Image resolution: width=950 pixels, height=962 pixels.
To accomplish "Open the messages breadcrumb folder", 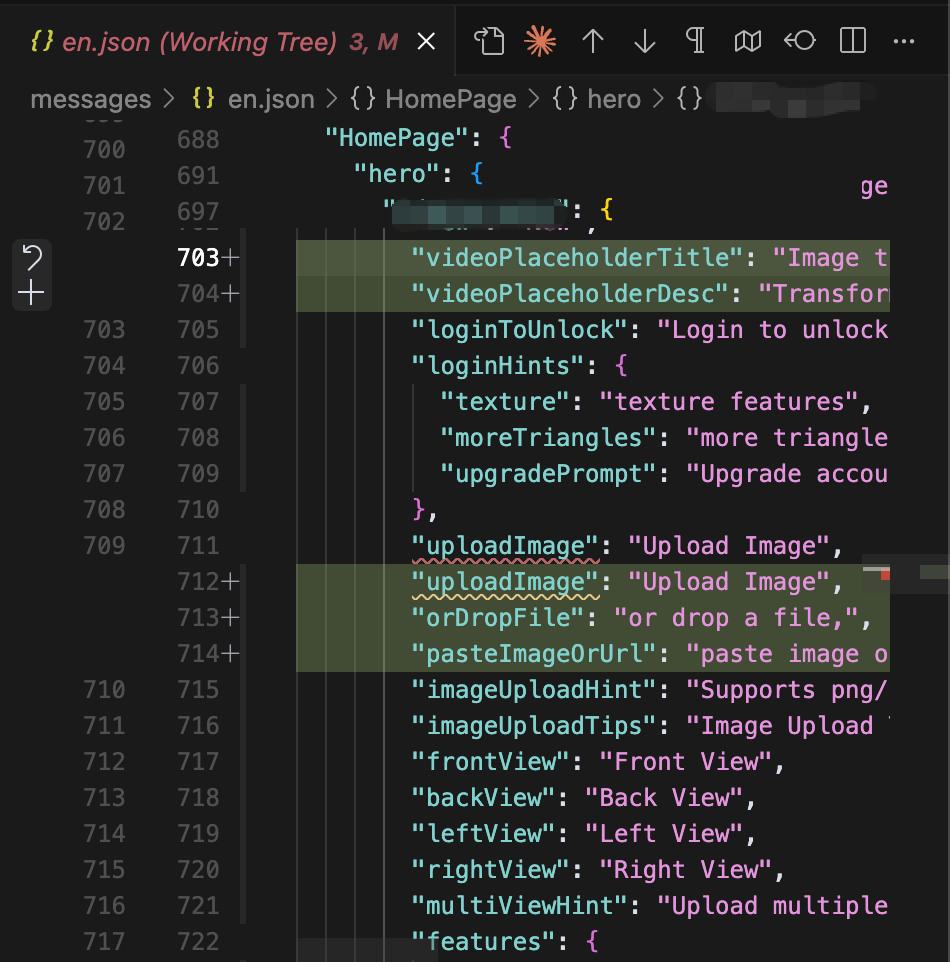I will [x=91, y=99].
